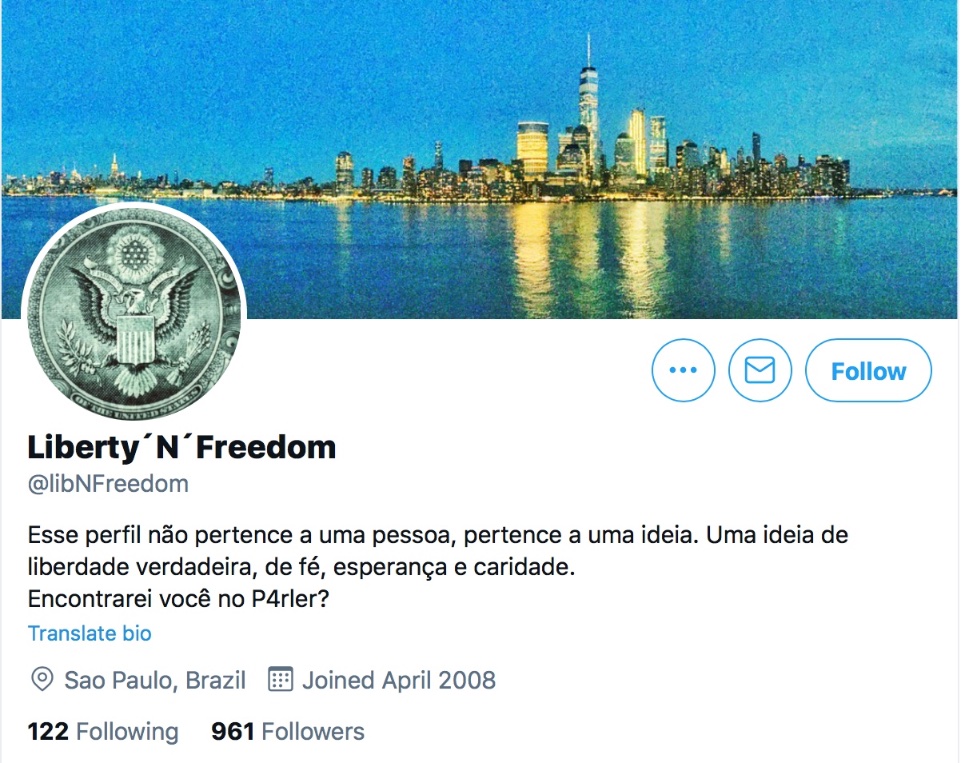
Task: Click the Joined April 2008 text
Action: (x=399, y=680)
